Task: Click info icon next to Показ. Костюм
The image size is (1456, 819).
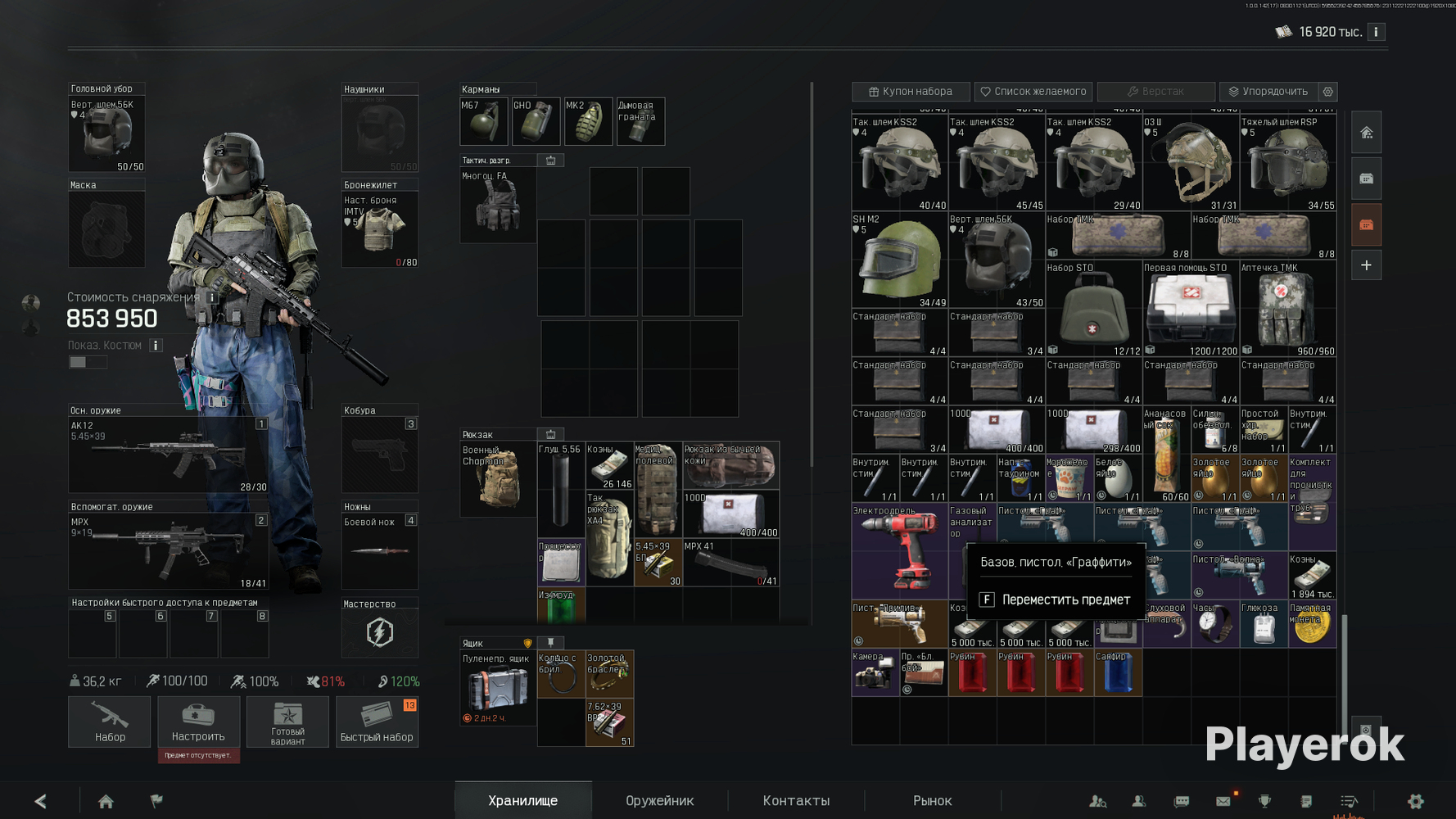Action: tap(156, 346)
